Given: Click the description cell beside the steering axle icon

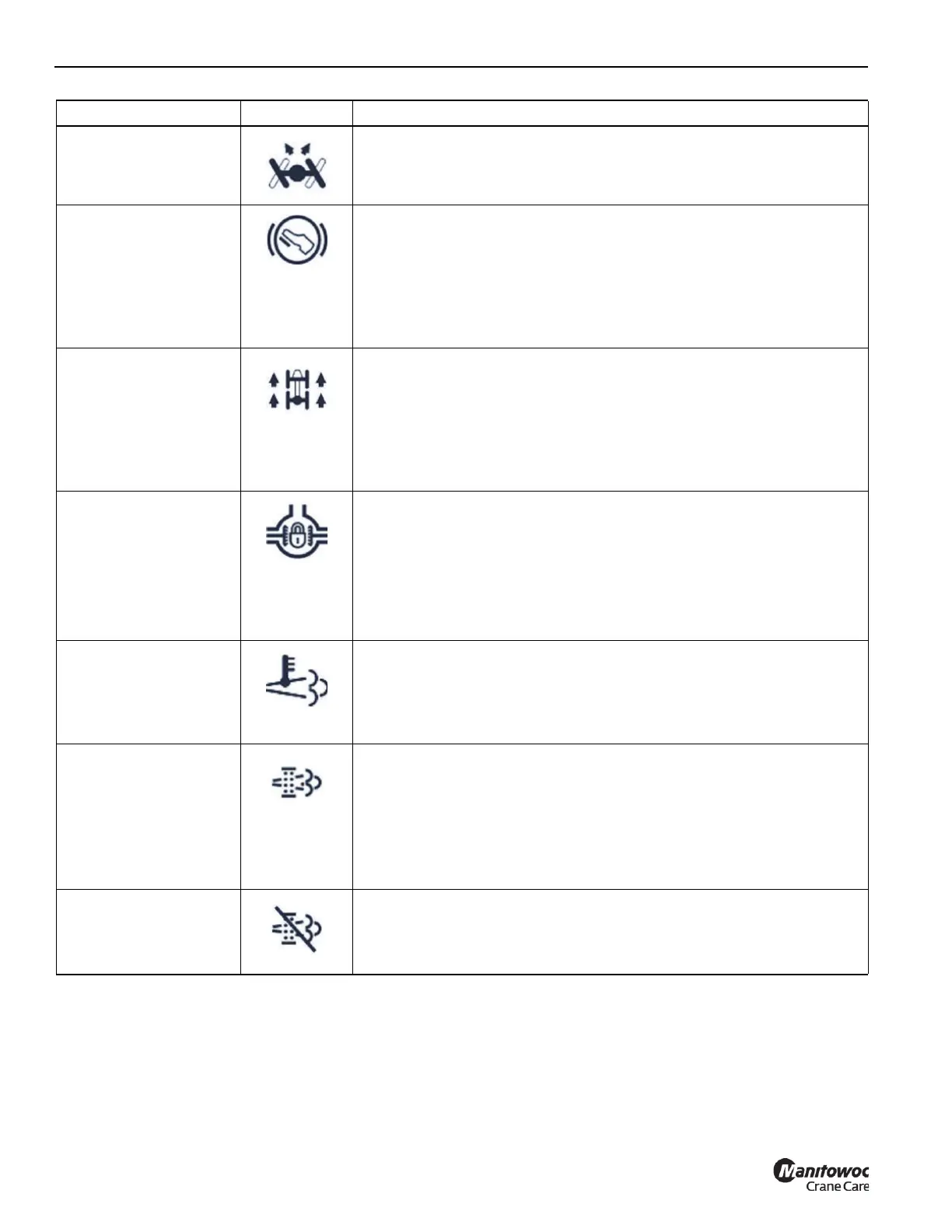Looking at the screenshot, I should 610,165.
